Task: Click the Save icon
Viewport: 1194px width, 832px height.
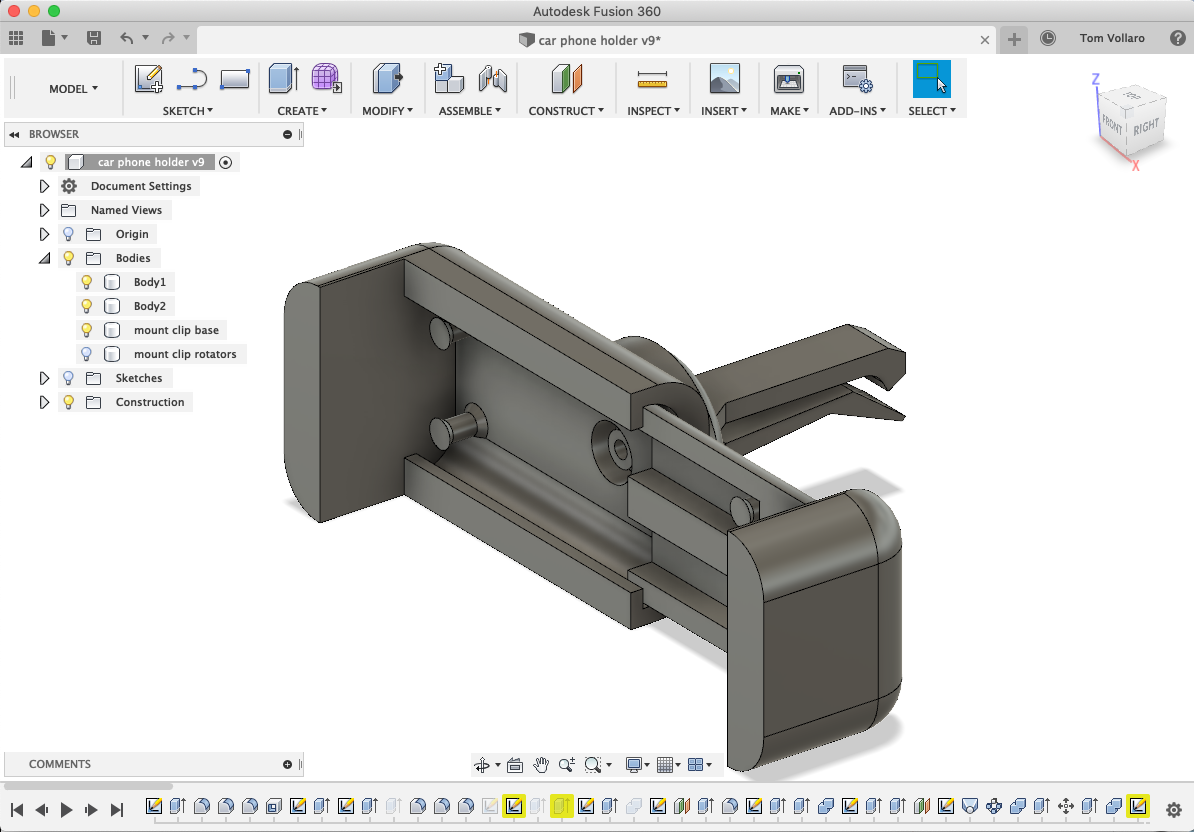Action: tap(94, 38)
